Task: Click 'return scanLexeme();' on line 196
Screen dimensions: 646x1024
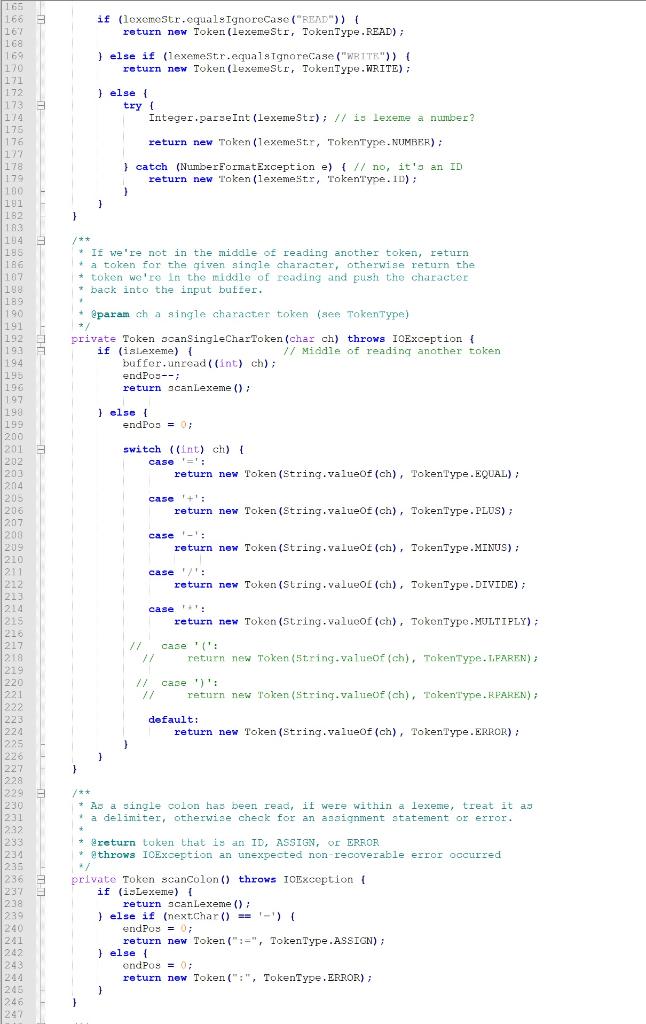Action: coord(186,388)
